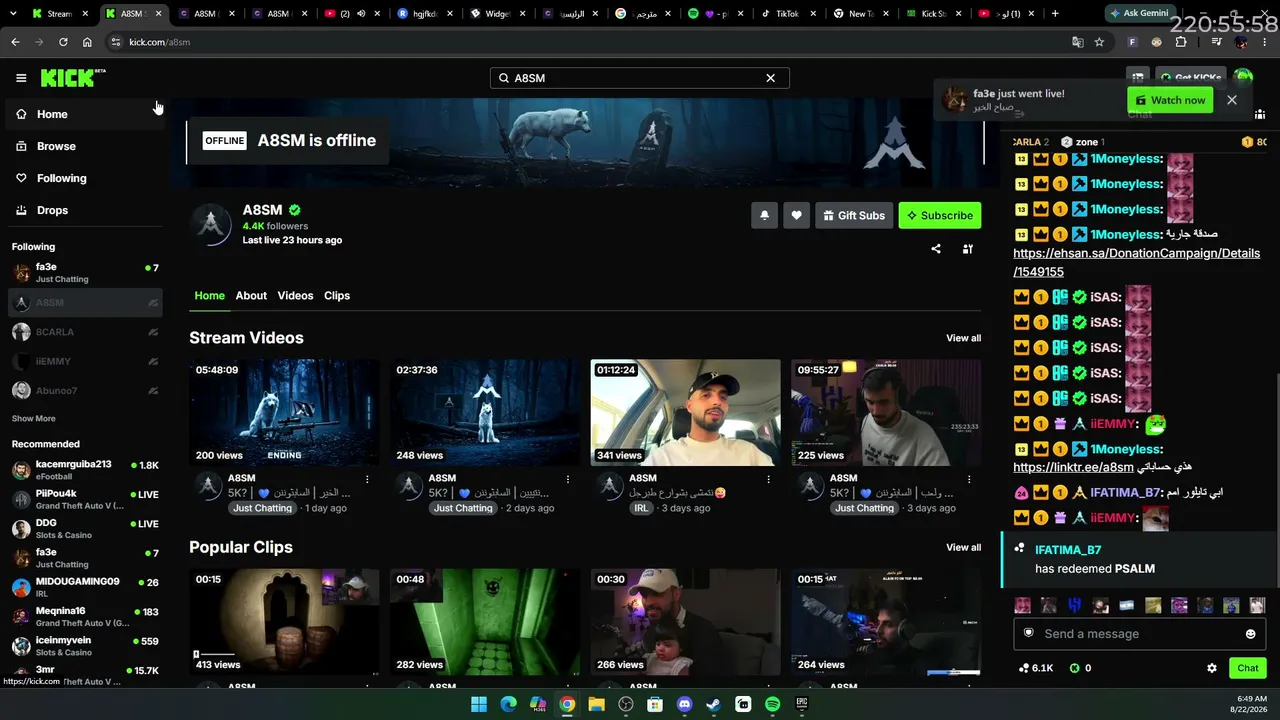This screenshot has height=720, width=1280.
Task: Click Watch now in fa3e notification
Action: point(1170,100)
